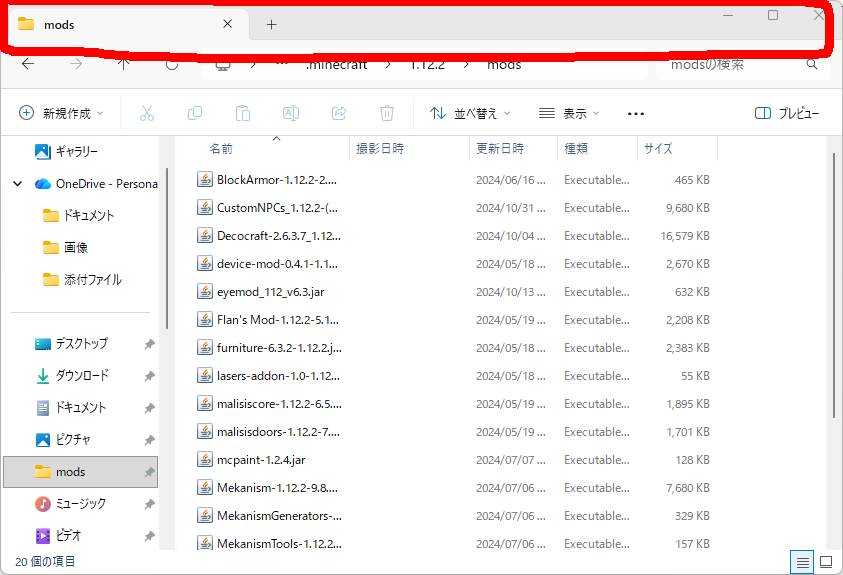
Task: Switch to large icons view layout
Action: [x=827, y=562]
